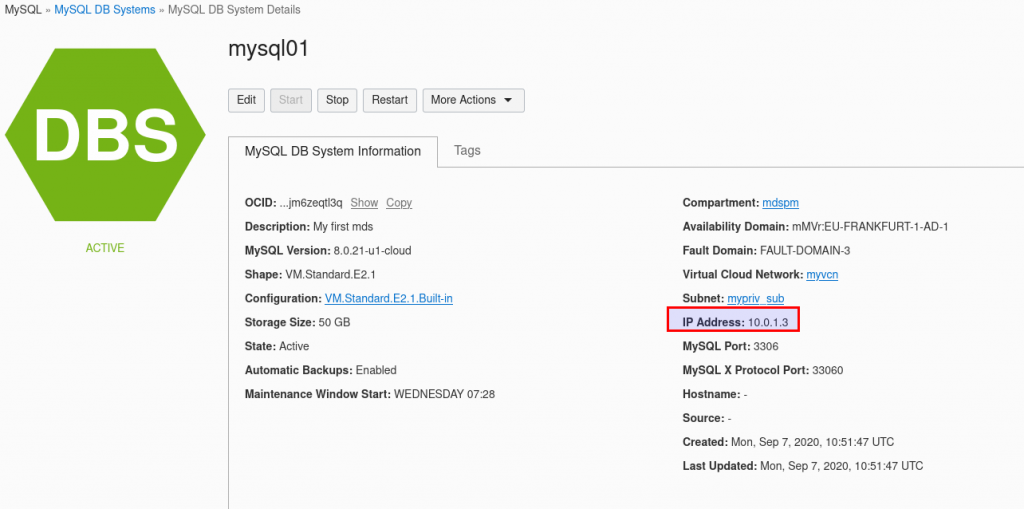This screenshot has width=1024, height=509.
Task: Click the Edit button
Action: click(x=246, y=101)
